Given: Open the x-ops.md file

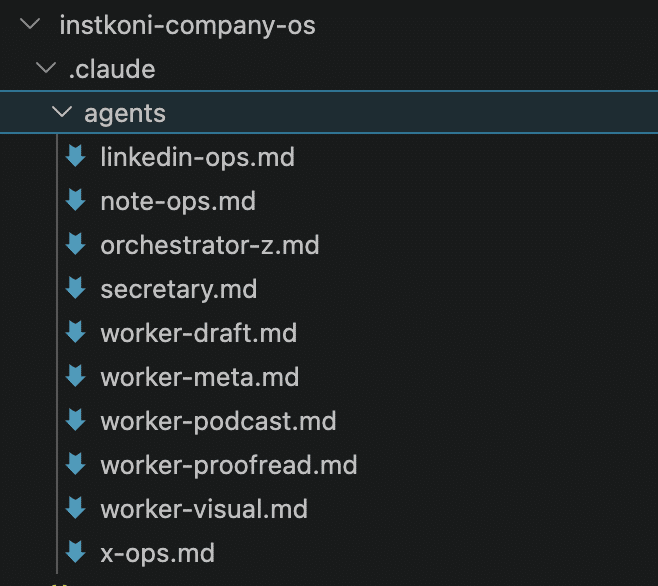Looking at the screenshot, I should [157, 552].
